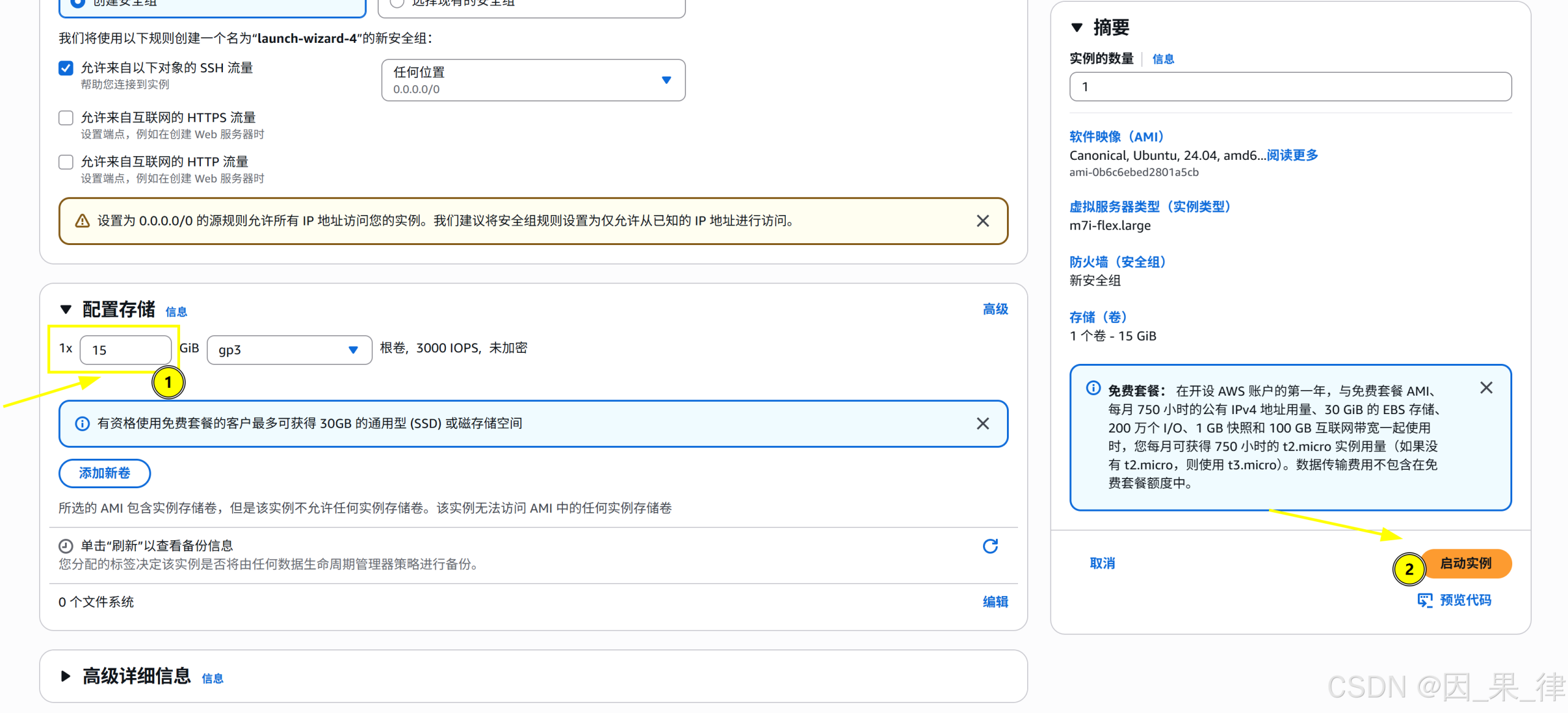Viewport: 1568px width, 713px height.
Task: Dismiss the 0.0.0.0/0 security warning banner
Action: coord(983,221)
